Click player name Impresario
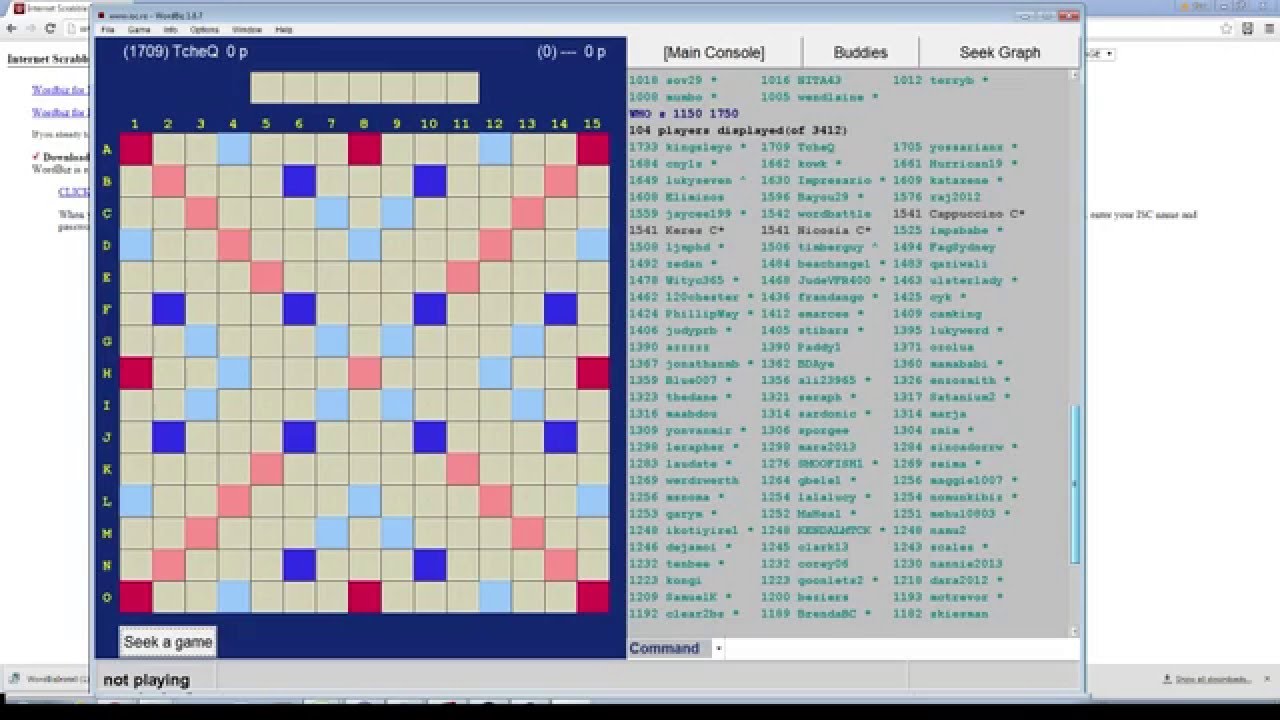 tap(836, 180)
